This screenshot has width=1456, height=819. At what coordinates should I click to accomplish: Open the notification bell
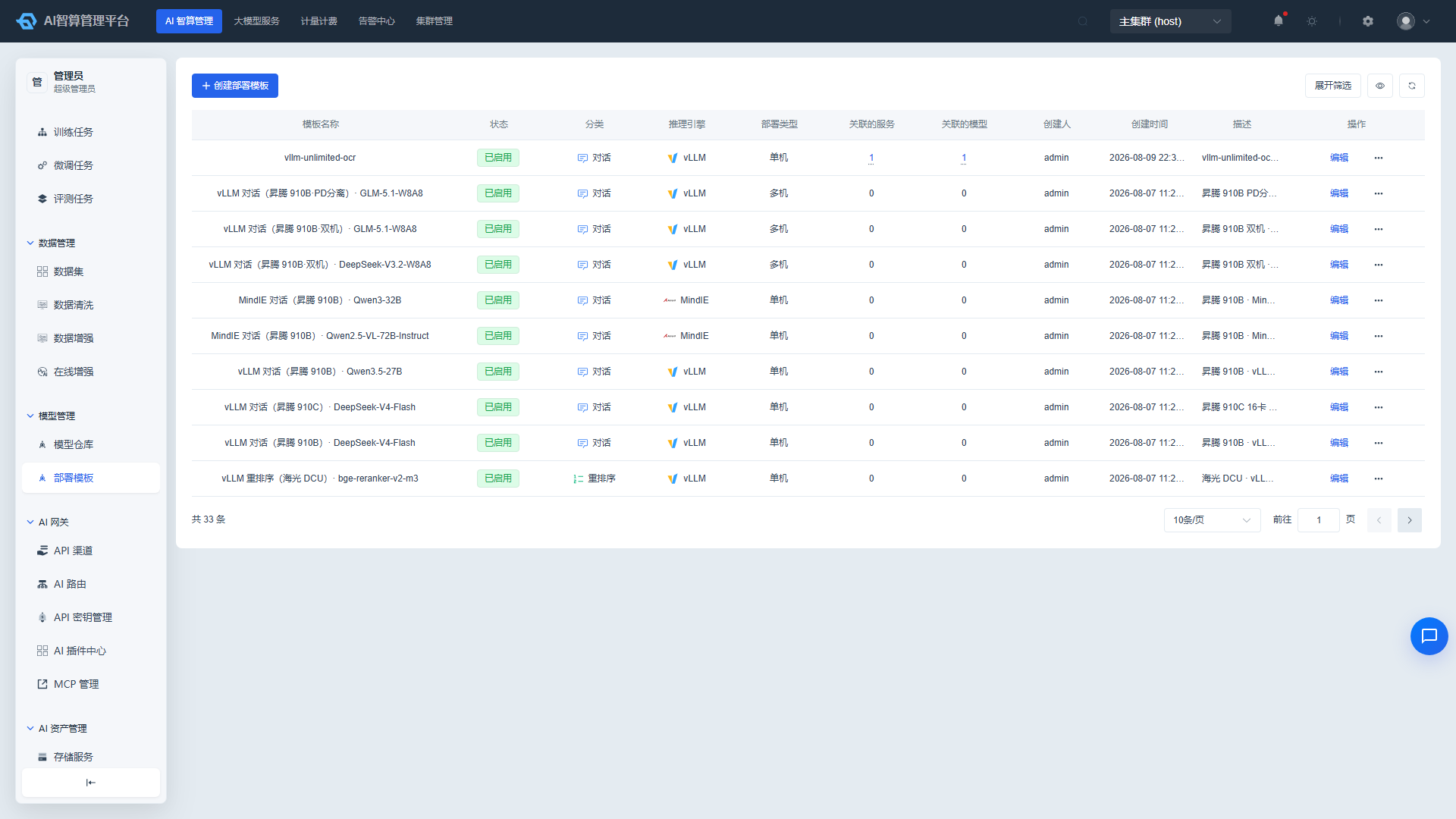point(1279,21)
